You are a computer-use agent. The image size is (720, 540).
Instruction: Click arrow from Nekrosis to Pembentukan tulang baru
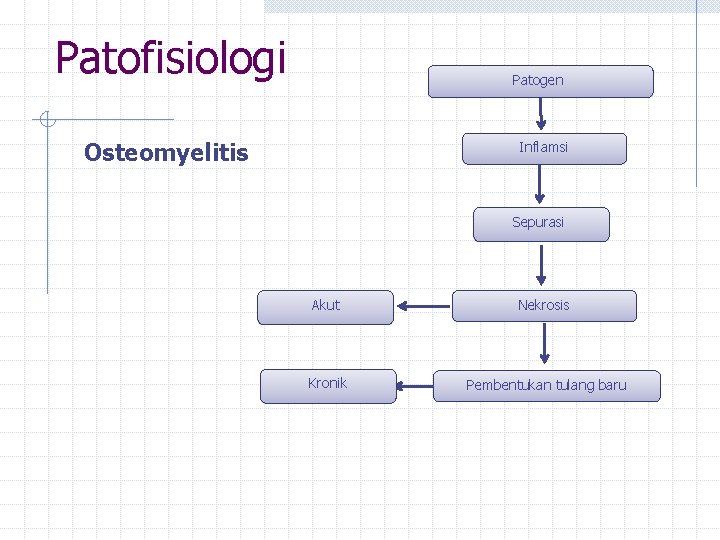545,343
